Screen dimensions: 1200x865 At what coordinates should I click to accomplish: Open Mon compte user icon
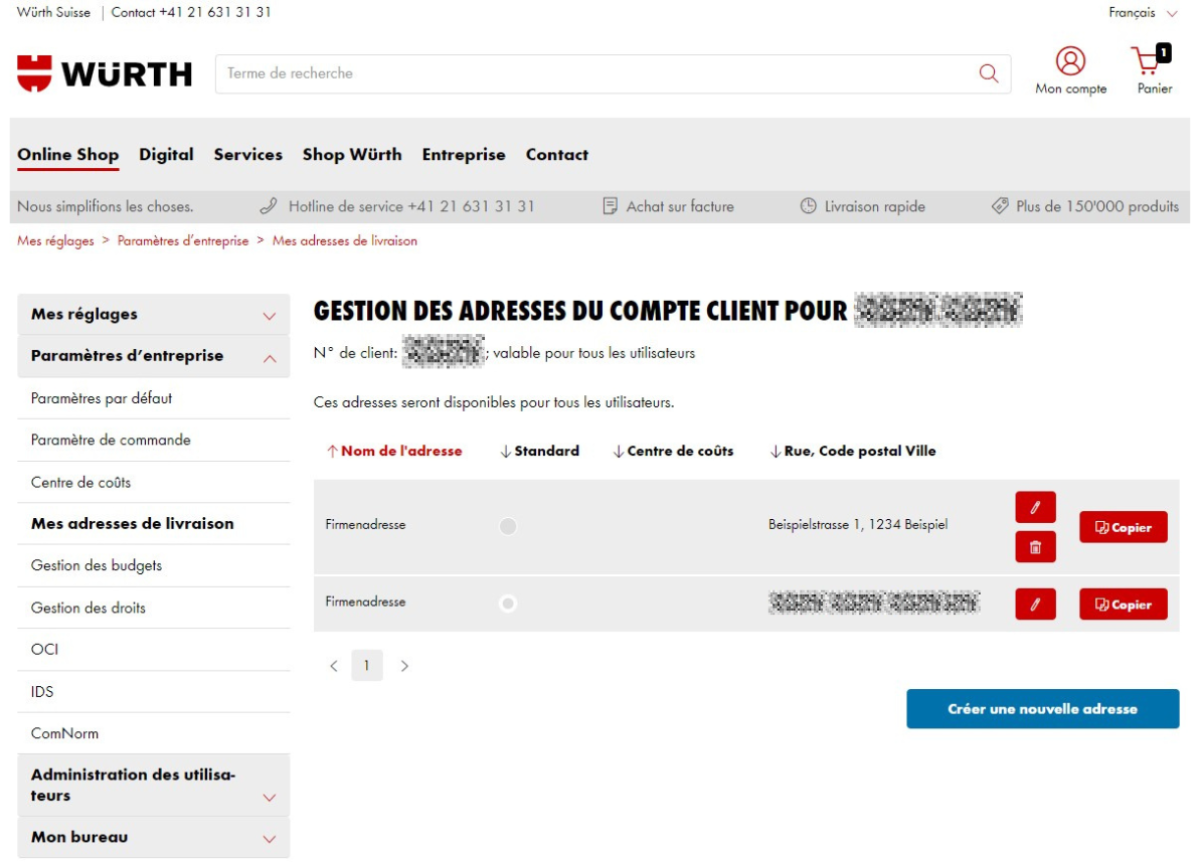coord(1070,61)
